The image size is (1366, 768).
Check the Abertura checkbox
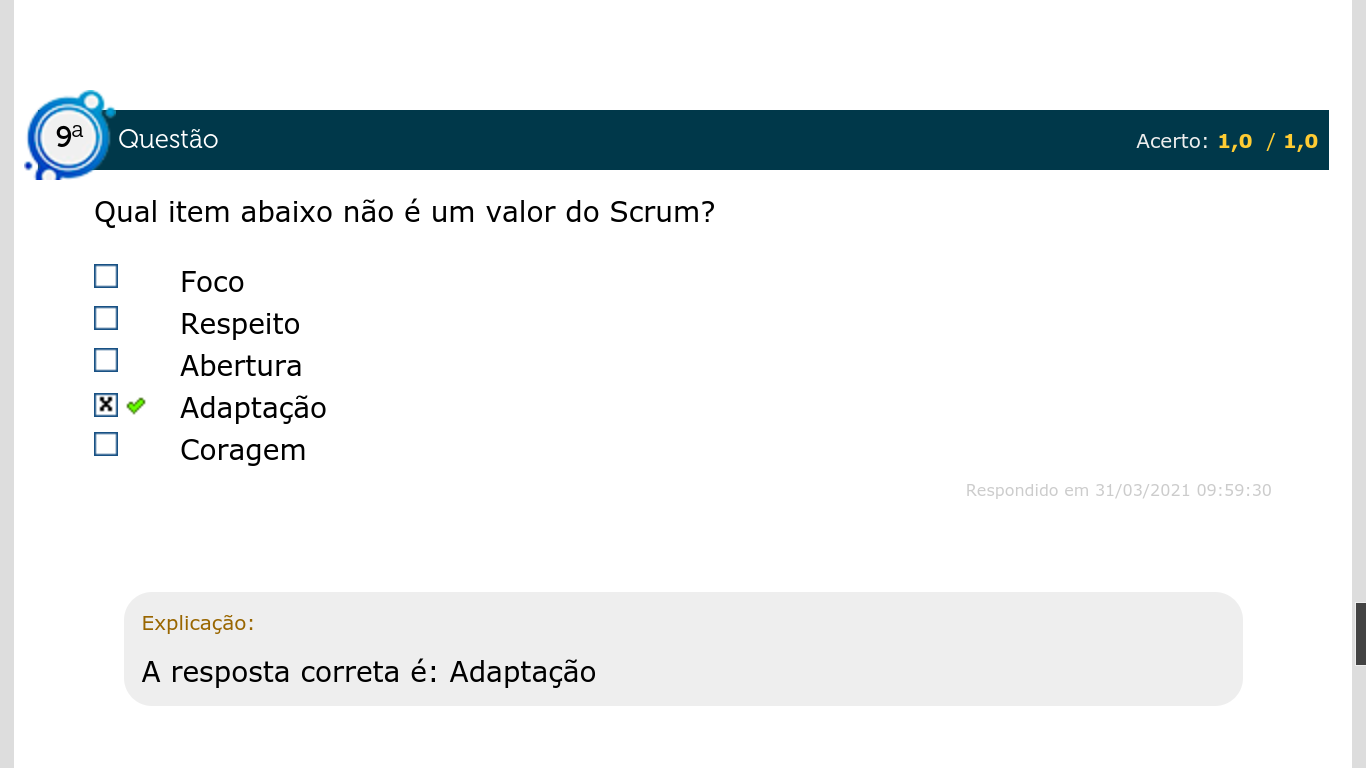pos(106,360)
